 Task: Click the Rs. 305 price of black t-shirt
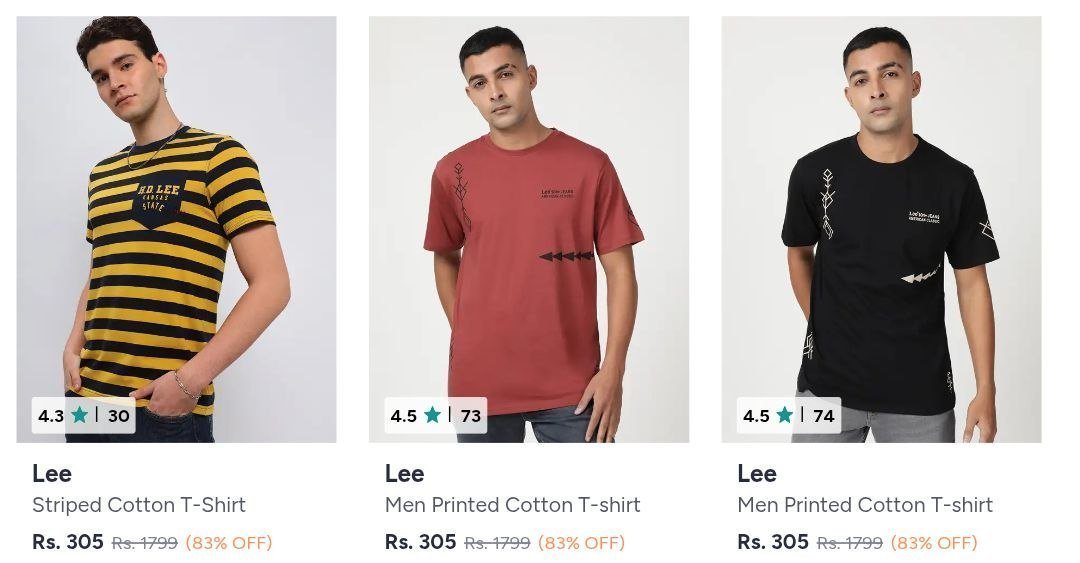pyautogui.click(x=773, y=542)
